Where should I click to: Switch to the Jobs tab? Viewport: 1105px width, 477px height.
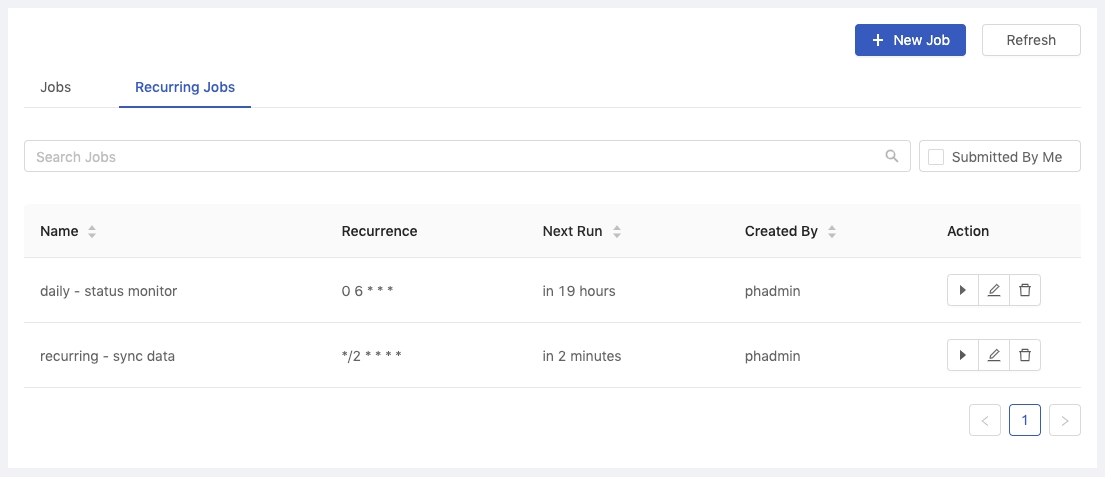[x=56, y=87]
